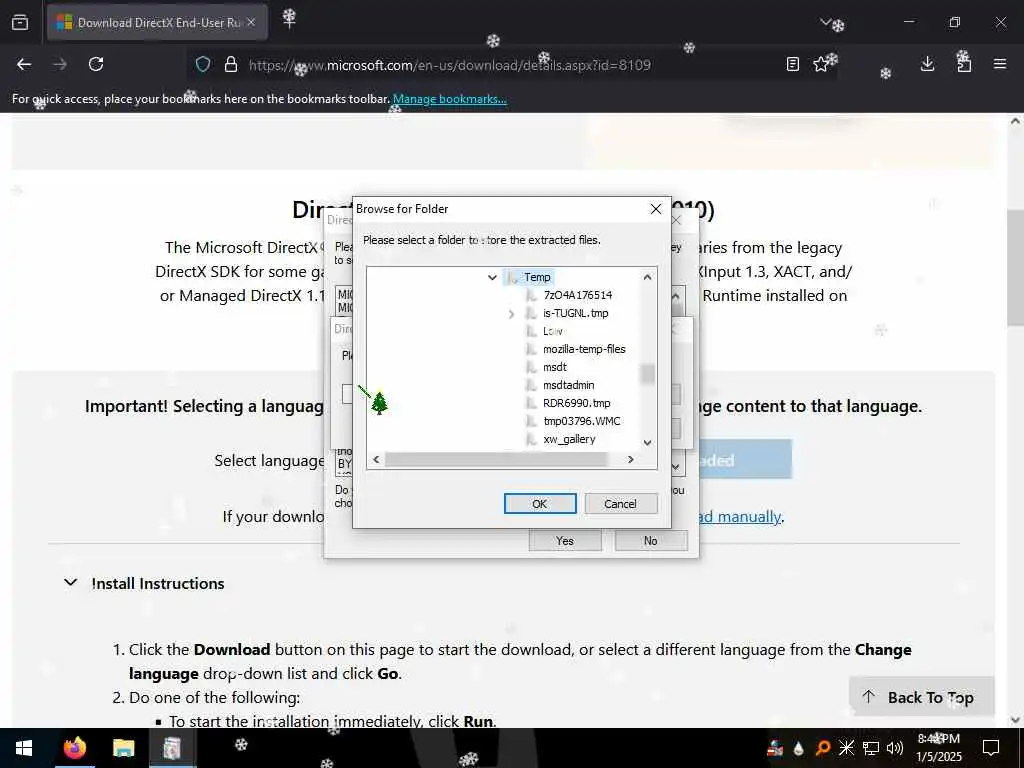Select the is-TUGNL.tmp folder

tap(575, 313)
